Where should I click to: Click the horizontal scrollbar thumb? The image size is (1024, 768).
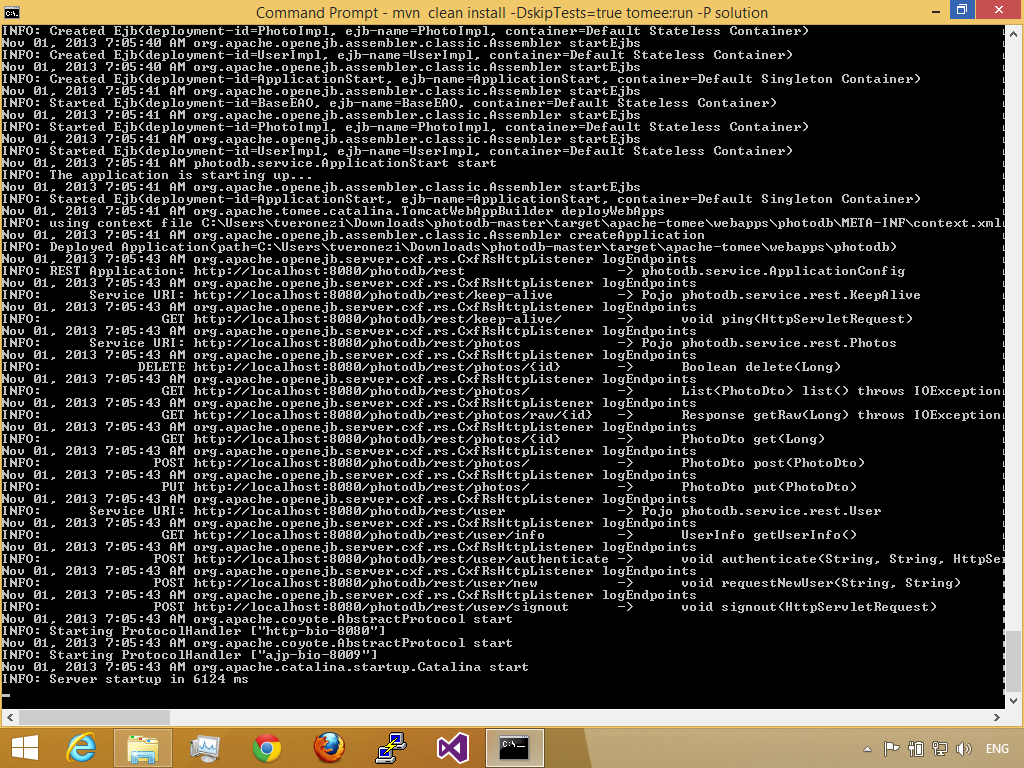[x=94, y=717]
